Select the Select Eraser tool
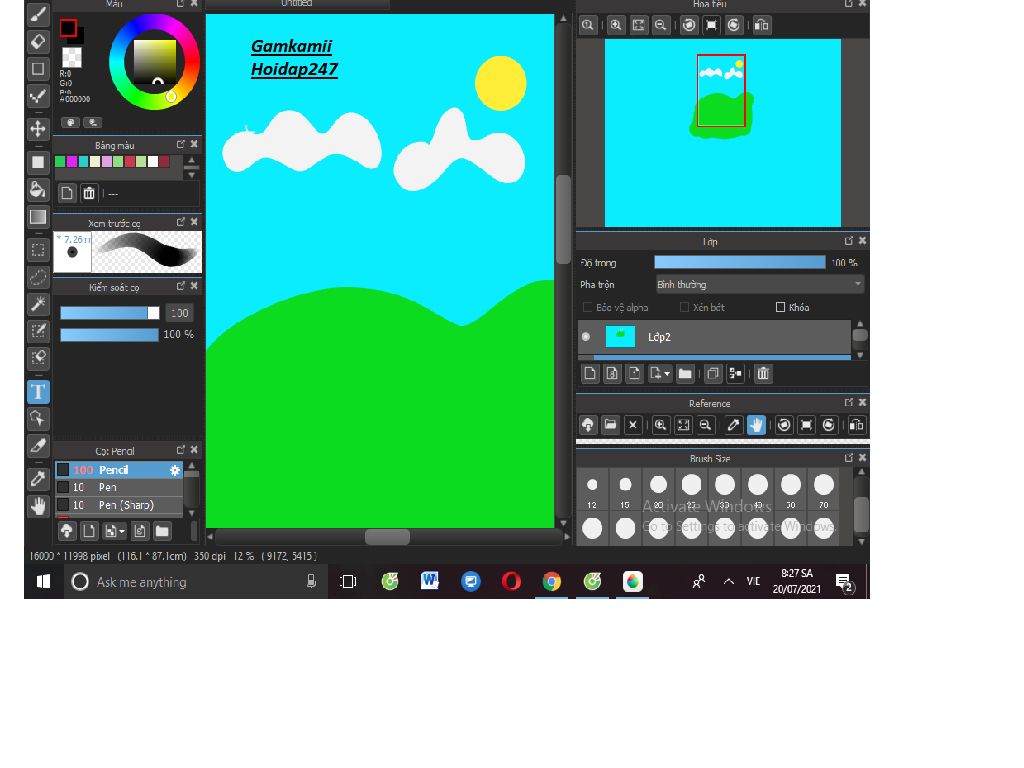 point(38,358)
